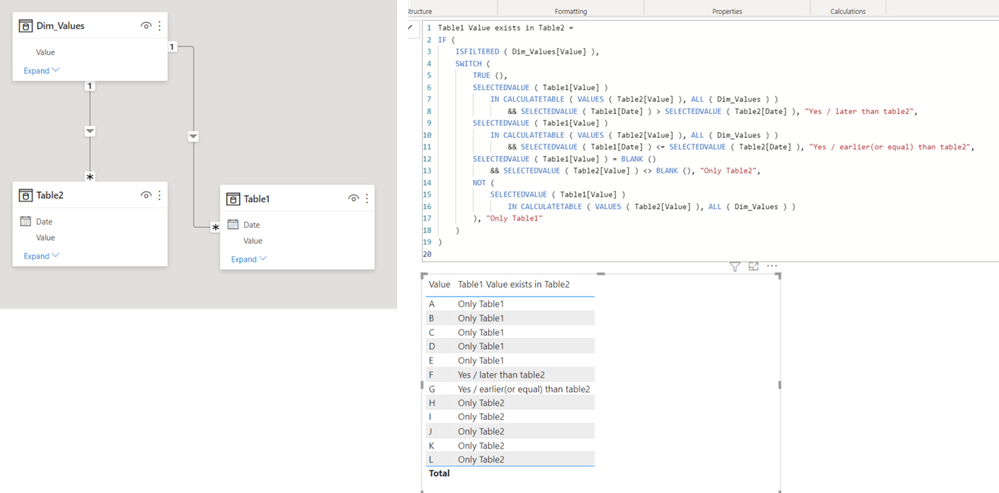Select row G Yes / earlier(or equal) than table2
This screenshot has height=493, width=999.
pos(510,389)
